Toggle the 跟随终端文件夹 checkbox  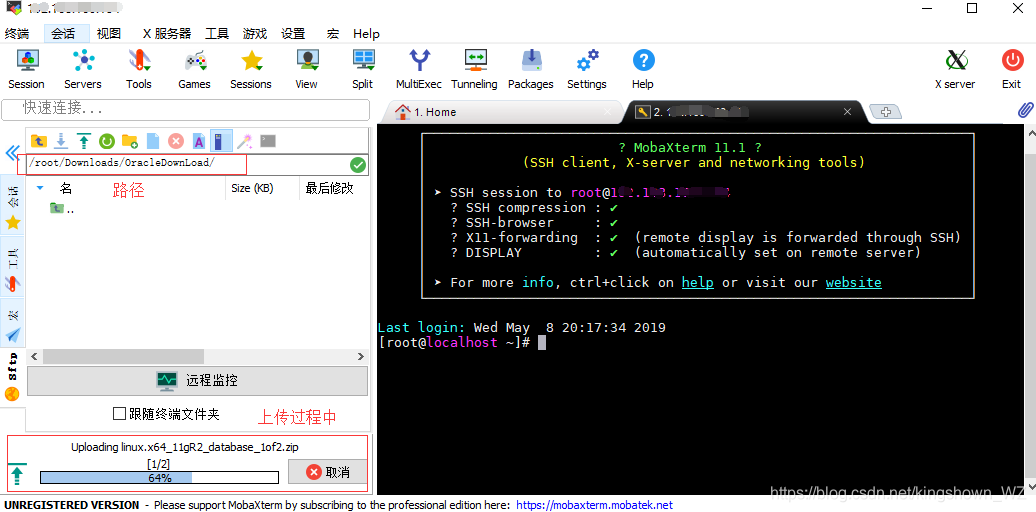(x=119, y=414)
